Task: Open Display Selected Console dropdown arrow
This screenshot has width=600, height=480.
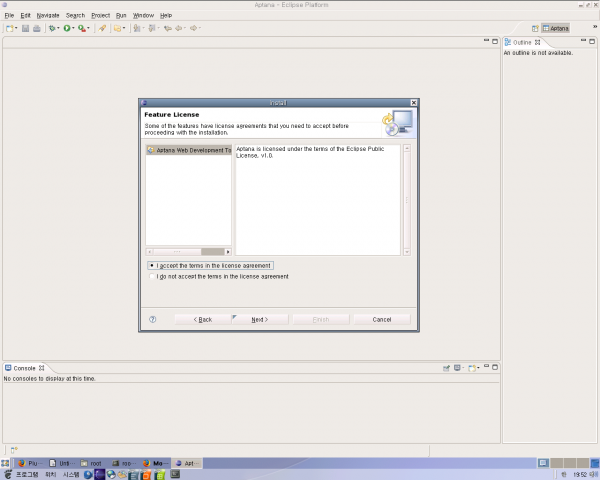Action: tap(463, 368)
